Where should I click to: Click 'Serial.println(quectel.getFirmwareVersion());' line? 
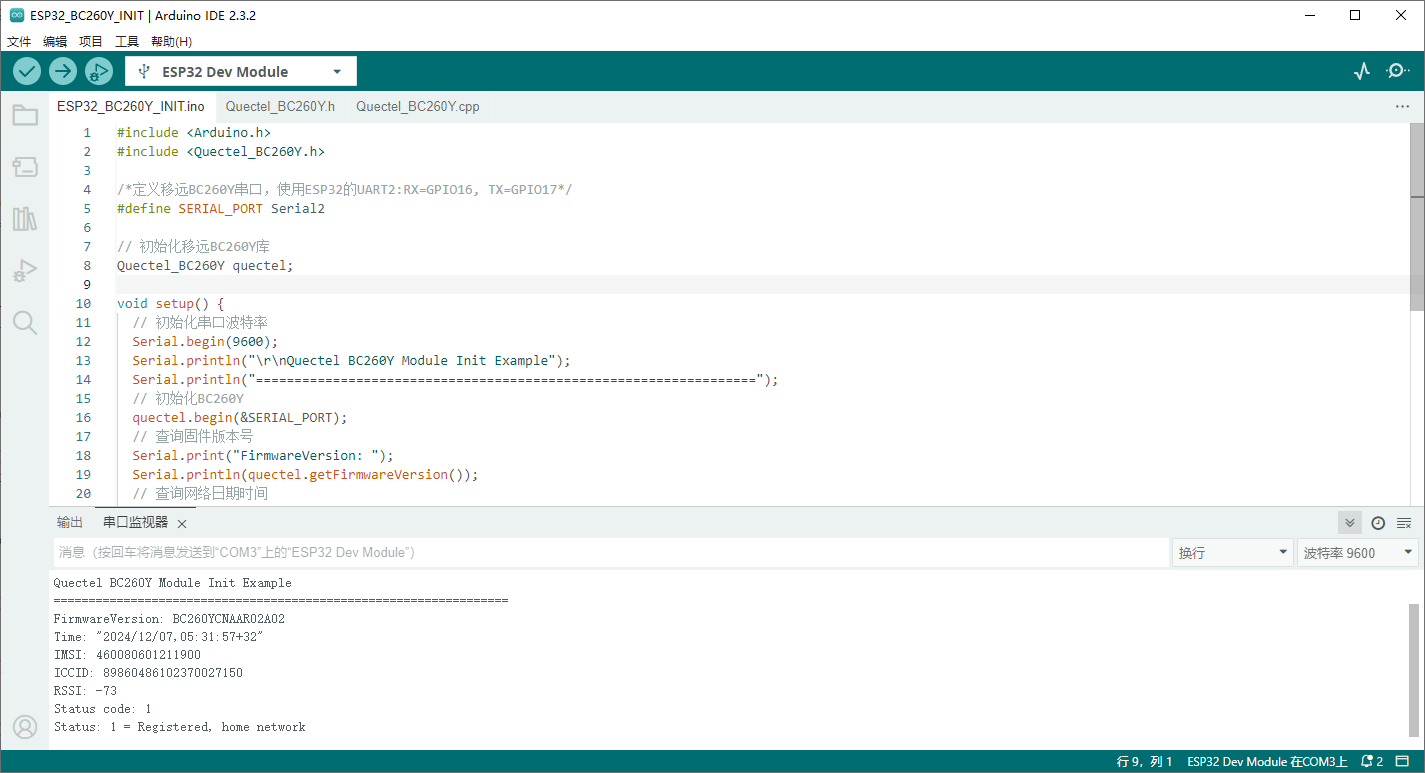point(306,474)
